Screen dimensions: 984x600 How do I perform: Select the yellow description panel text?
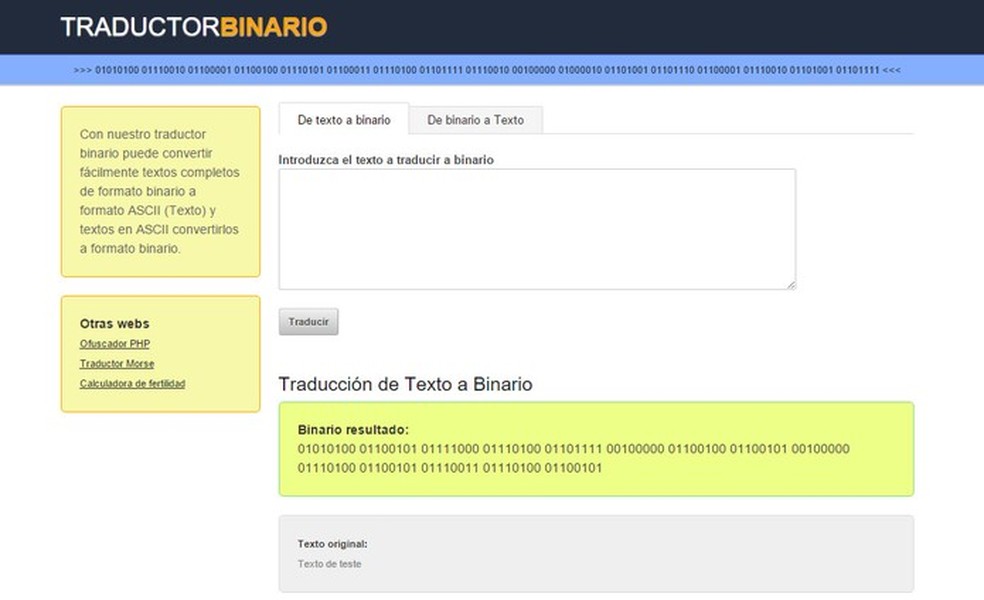(x=160, y=192)
